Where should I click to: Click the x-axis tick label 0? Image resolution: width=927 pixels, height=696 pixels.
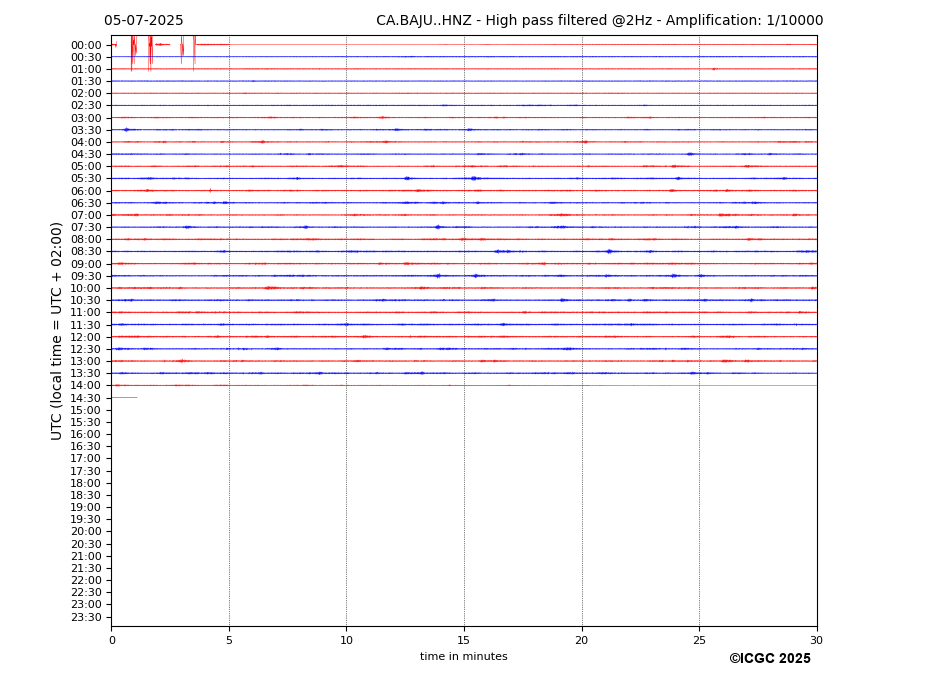(112, 640)
